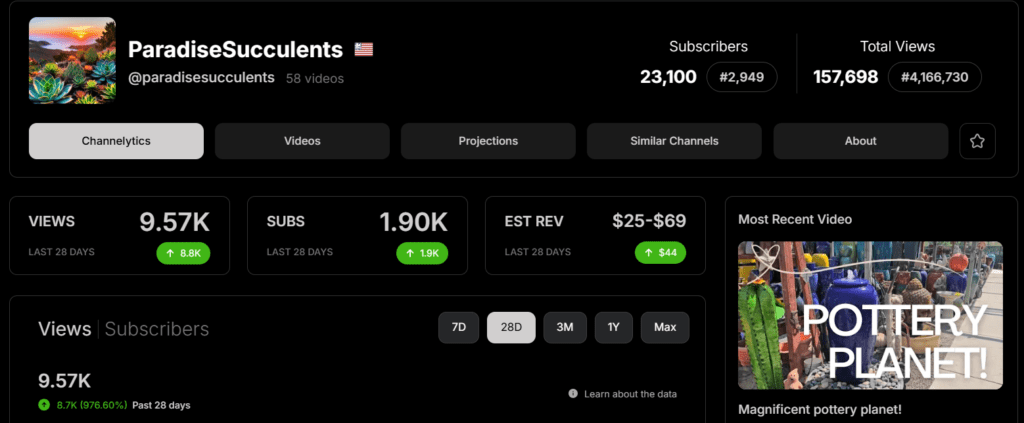
Task: Click the green 1.9K subs change badge
Action: [x=421, y=253]
